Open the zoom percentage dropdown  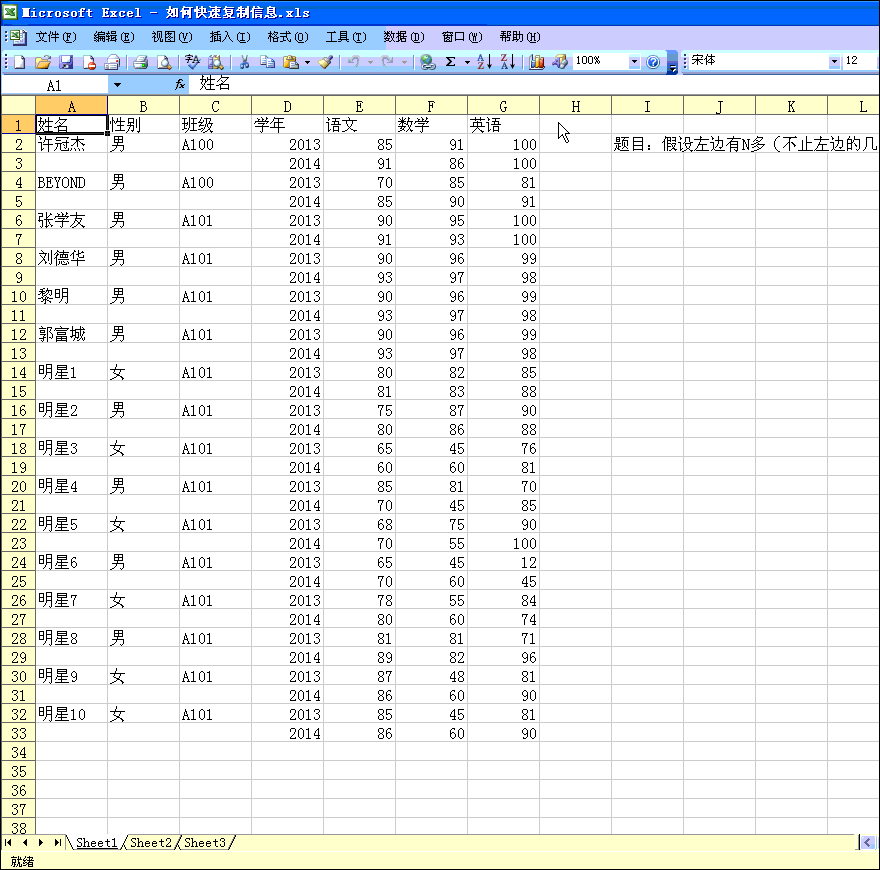633,62
